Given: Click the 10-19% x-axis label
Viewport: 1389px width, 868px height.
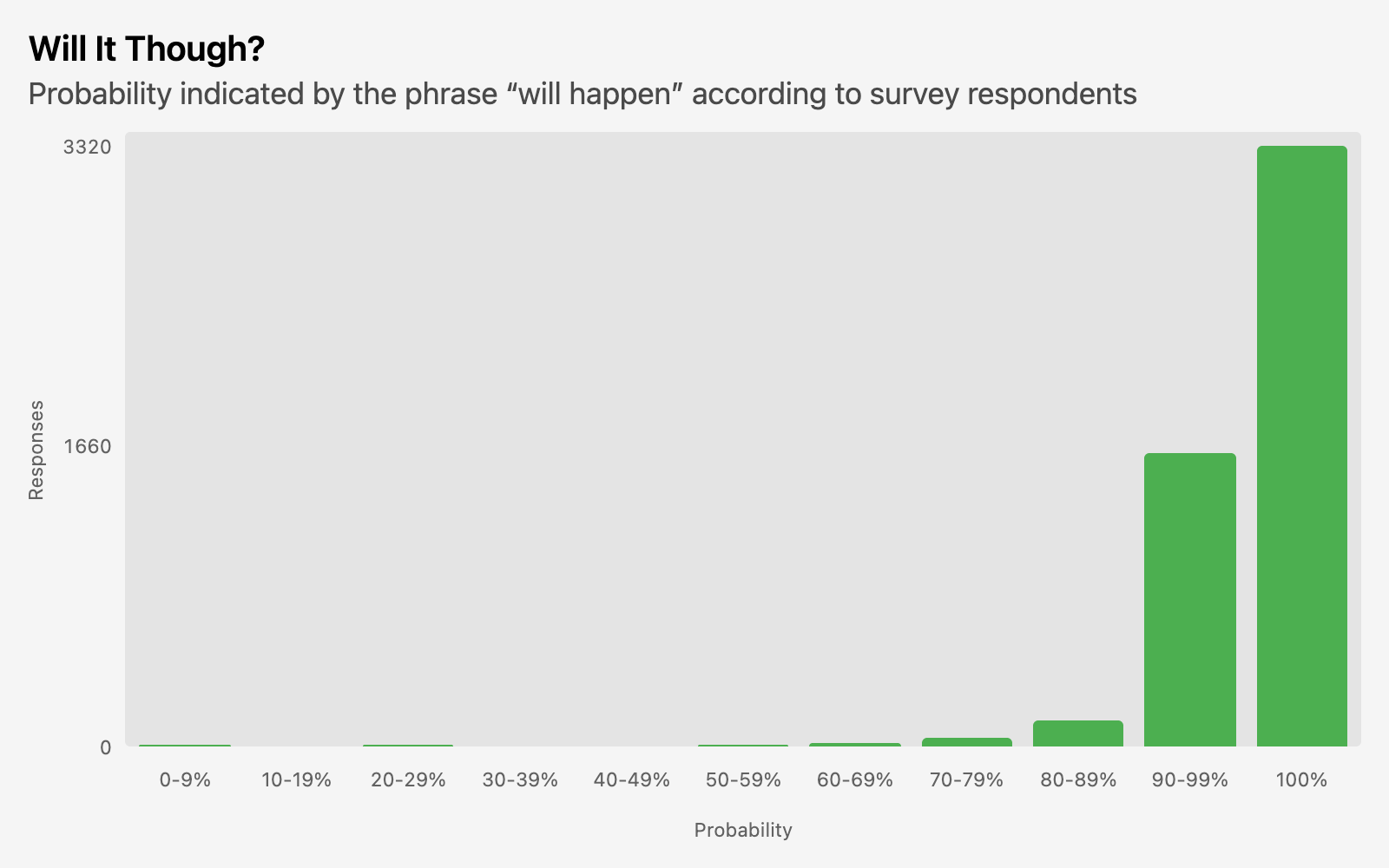Looking at the screenshot, I should [296, 780].
